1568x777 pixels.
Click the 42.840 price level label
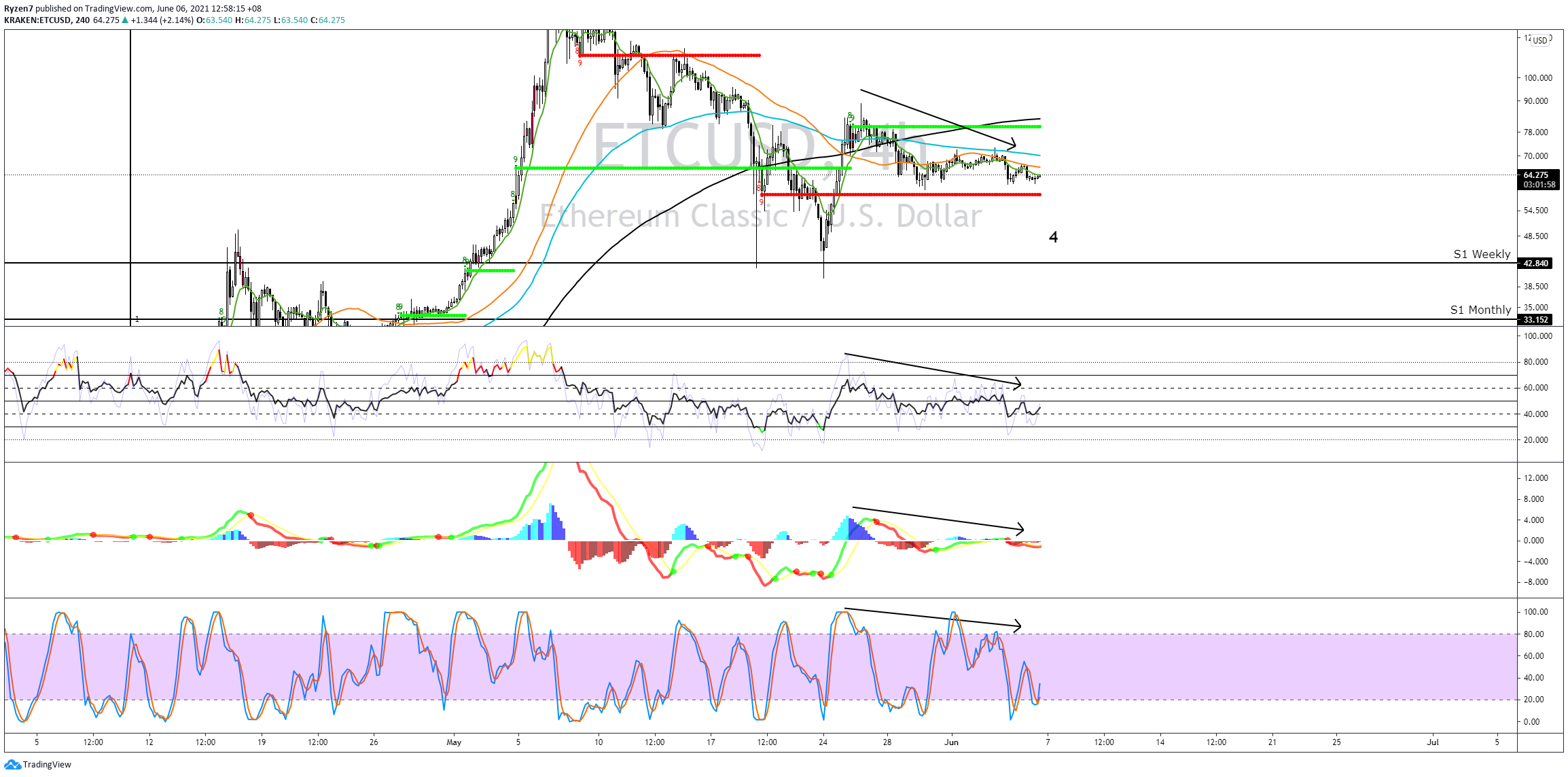pos(1535,264)
